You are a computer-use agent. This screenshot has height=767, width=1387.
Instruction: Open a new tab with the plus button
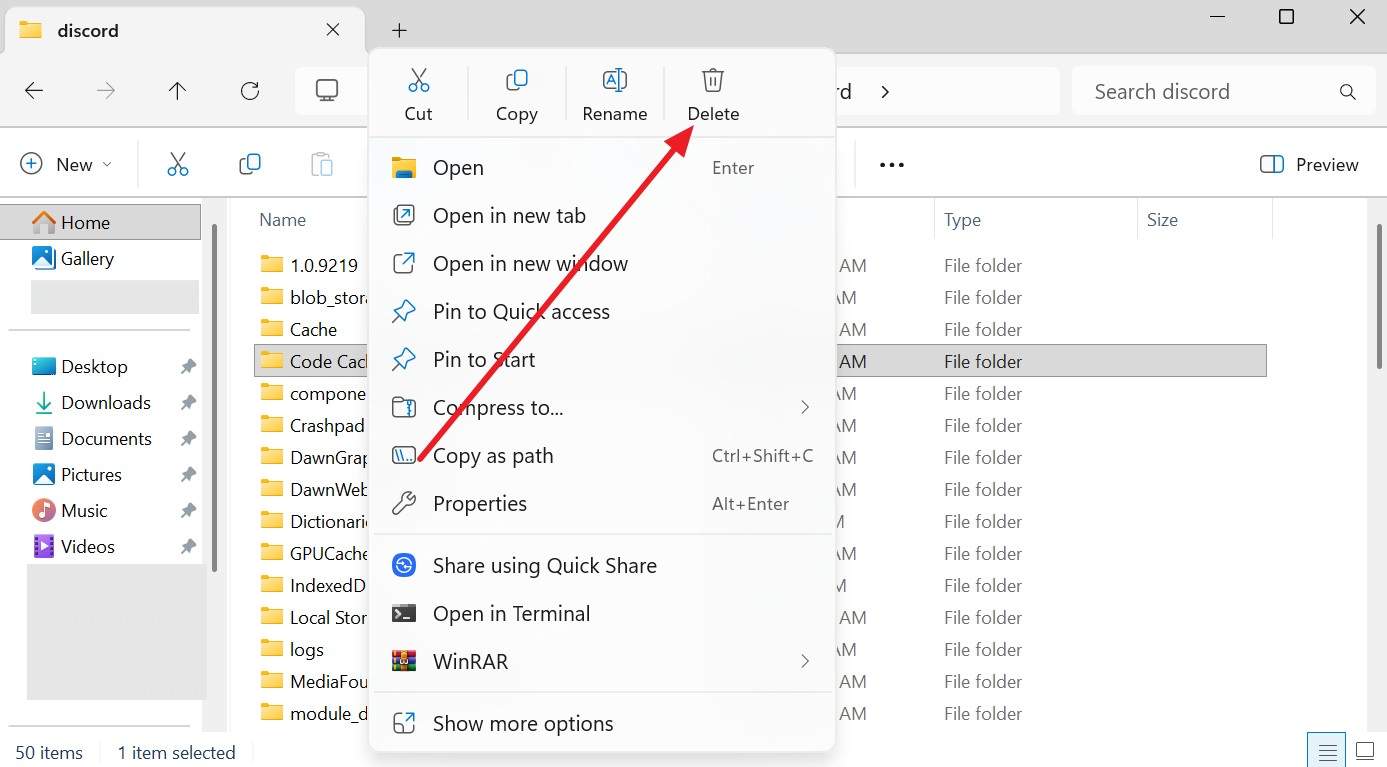tap(399, 30)
